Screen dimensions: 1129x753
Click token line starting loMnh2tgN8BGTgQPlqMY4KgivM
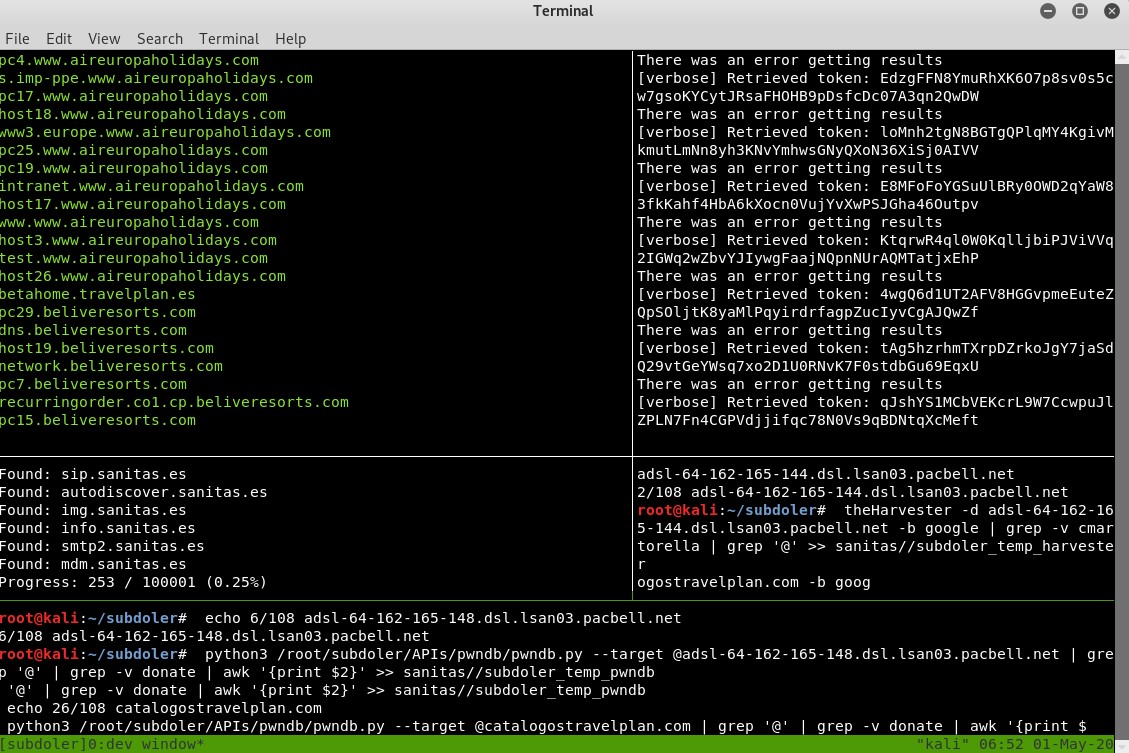[x=875, y=132]
